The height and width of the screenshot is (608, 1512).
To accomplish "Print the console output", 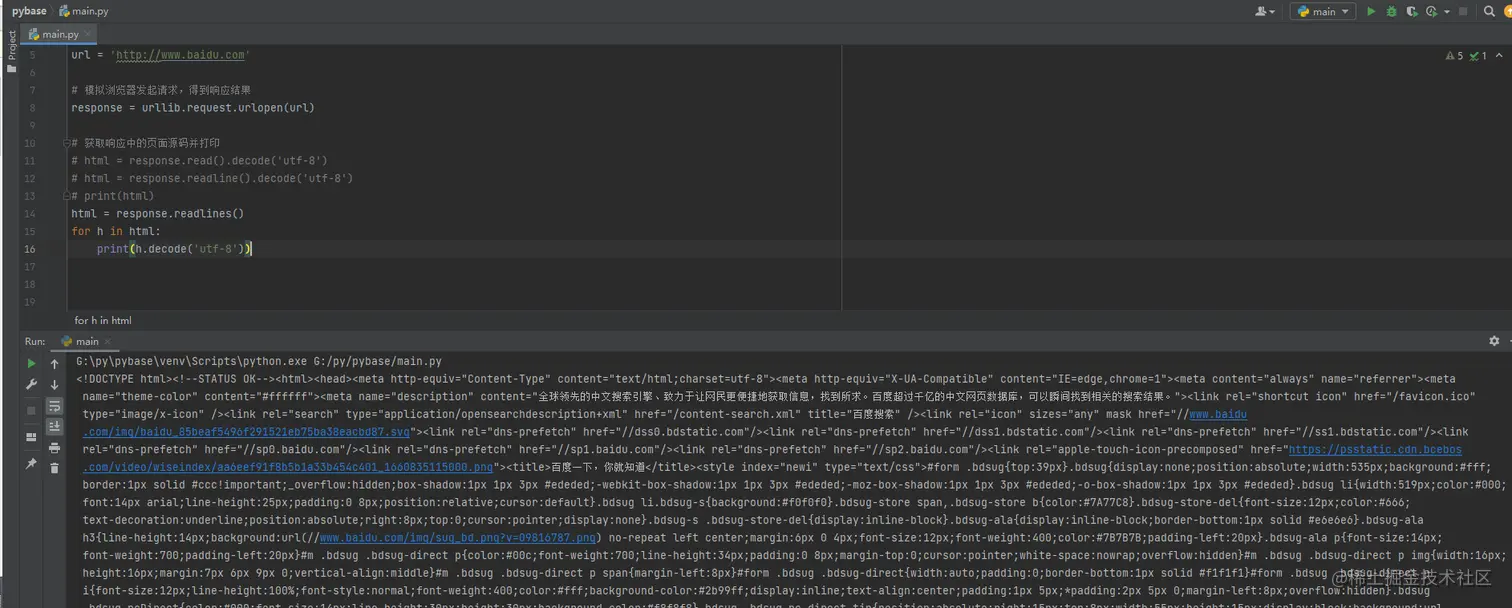I will pos(55,447).
